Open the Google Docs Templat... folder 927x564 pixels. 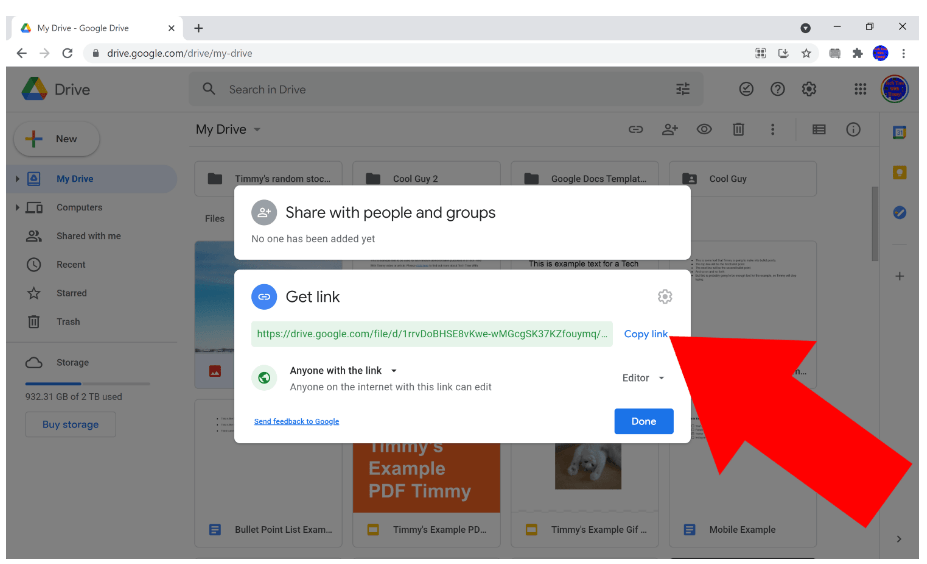click(585, 179)
